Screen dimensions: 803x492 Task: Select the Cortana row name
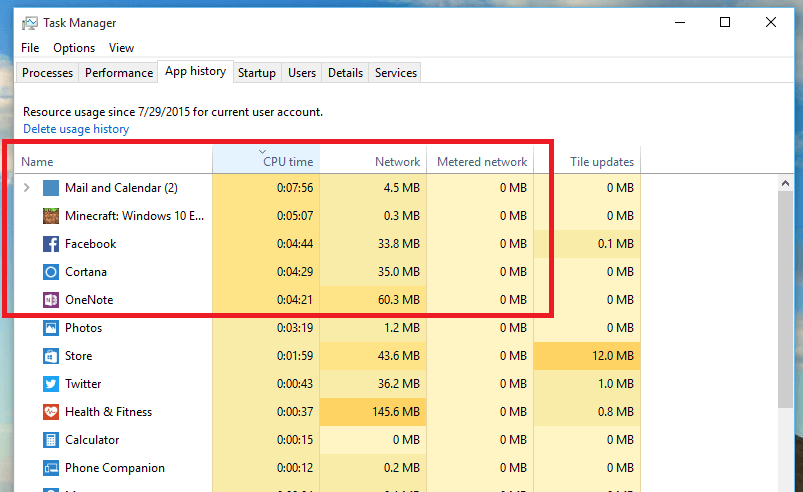pos(86,272)
